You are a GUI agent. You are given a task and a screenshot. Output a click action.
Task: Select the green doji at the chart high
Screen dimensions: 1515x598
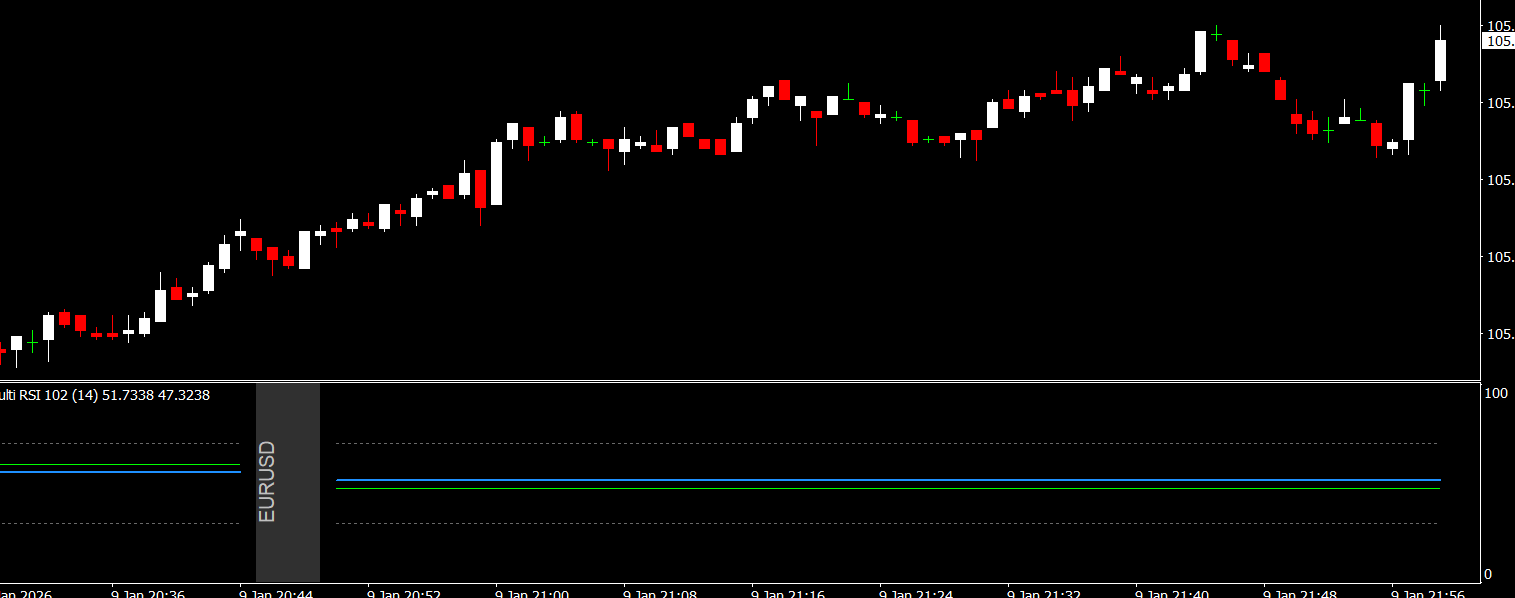pyautogui.click(x=1217, y=34)
